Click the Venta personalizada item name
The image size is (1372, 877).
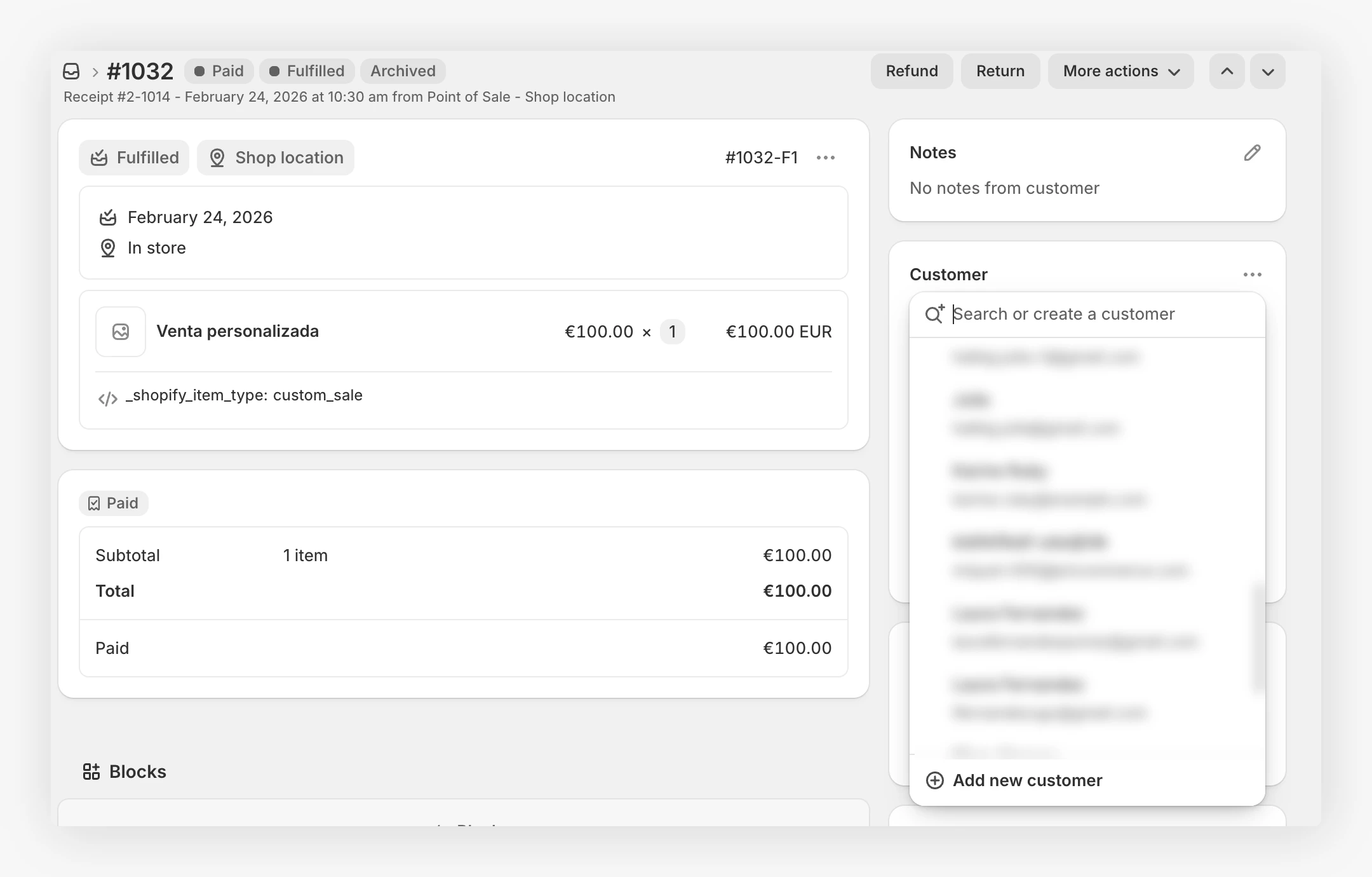[238, 331]
